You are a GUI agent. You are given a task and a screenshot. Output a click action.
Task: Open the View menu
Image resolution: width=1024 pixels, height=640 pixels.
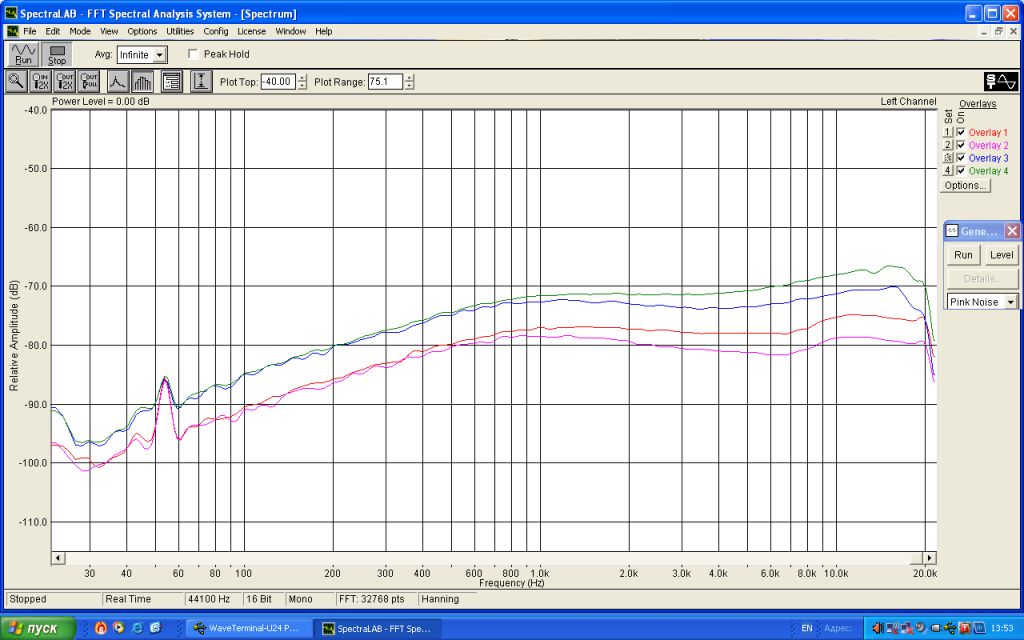tap(109, 31)
